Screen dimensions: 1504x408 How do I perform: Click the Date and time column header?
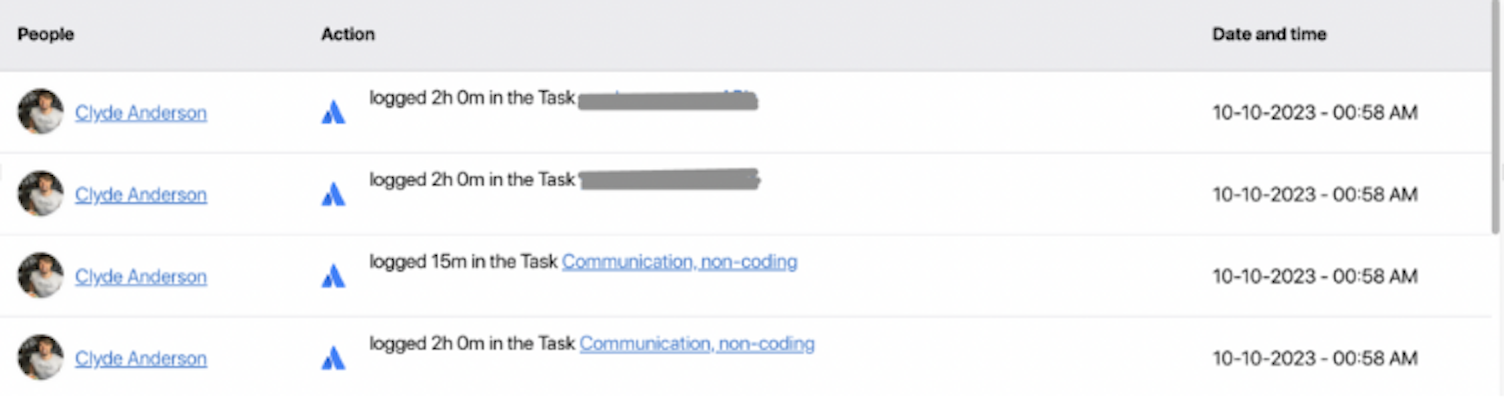click(x=1269, y=35)
